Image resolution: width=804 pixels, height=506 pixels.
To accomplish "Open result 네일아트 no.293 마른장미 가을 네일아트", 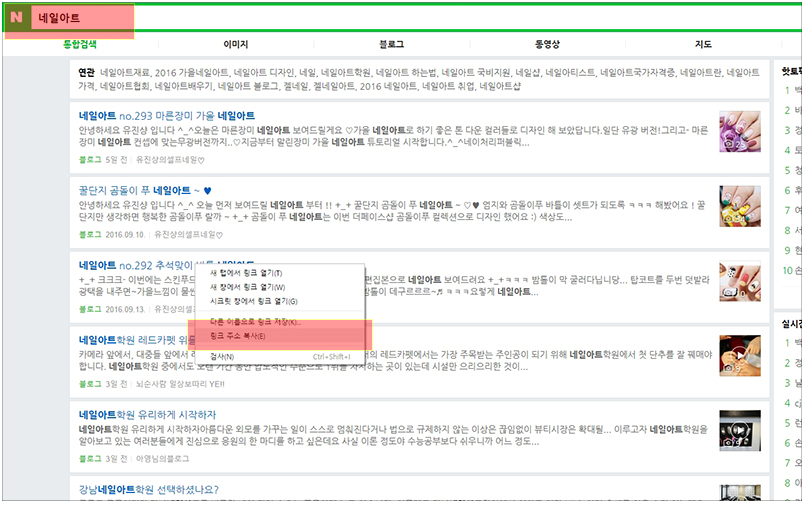I will 167,116.
